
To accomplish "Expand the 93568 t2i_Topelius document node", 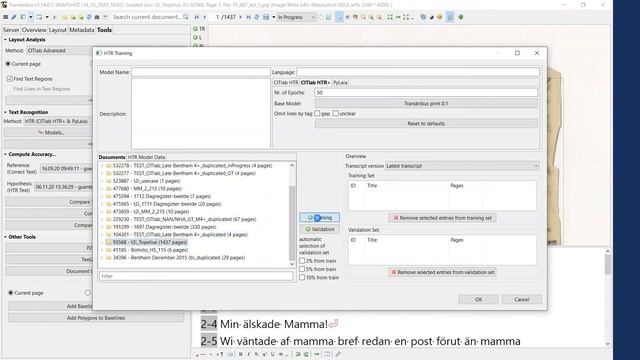I will coord(102,242).
